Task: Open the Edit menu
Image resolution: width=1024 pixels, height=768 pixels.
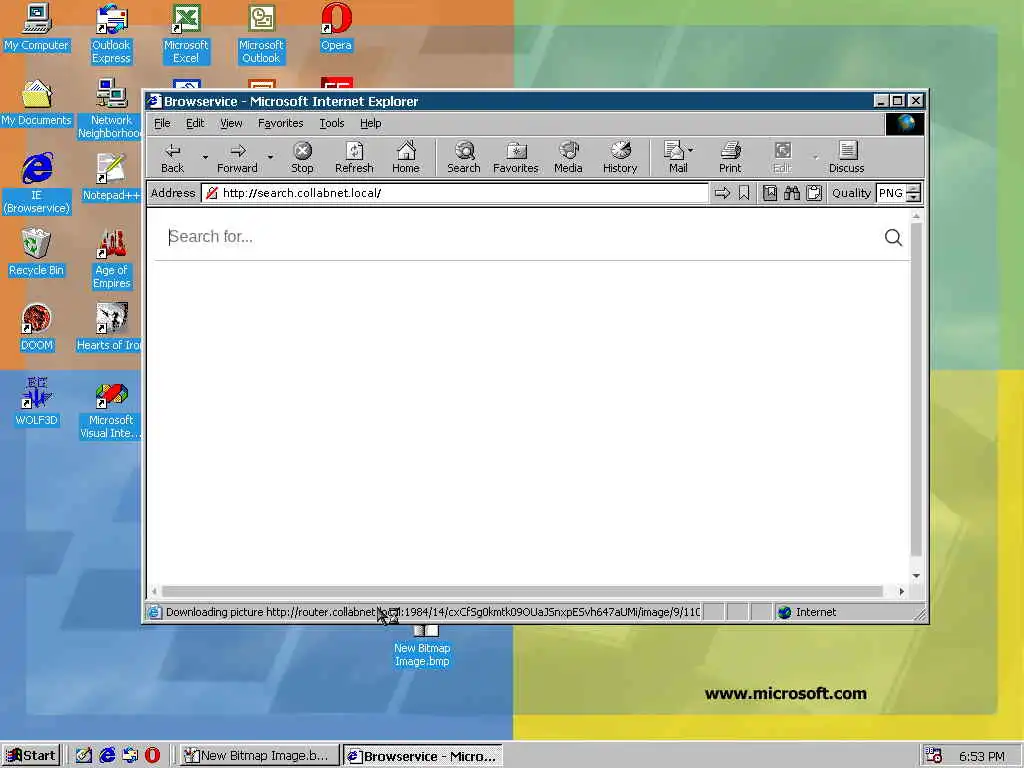Action: 195,123
